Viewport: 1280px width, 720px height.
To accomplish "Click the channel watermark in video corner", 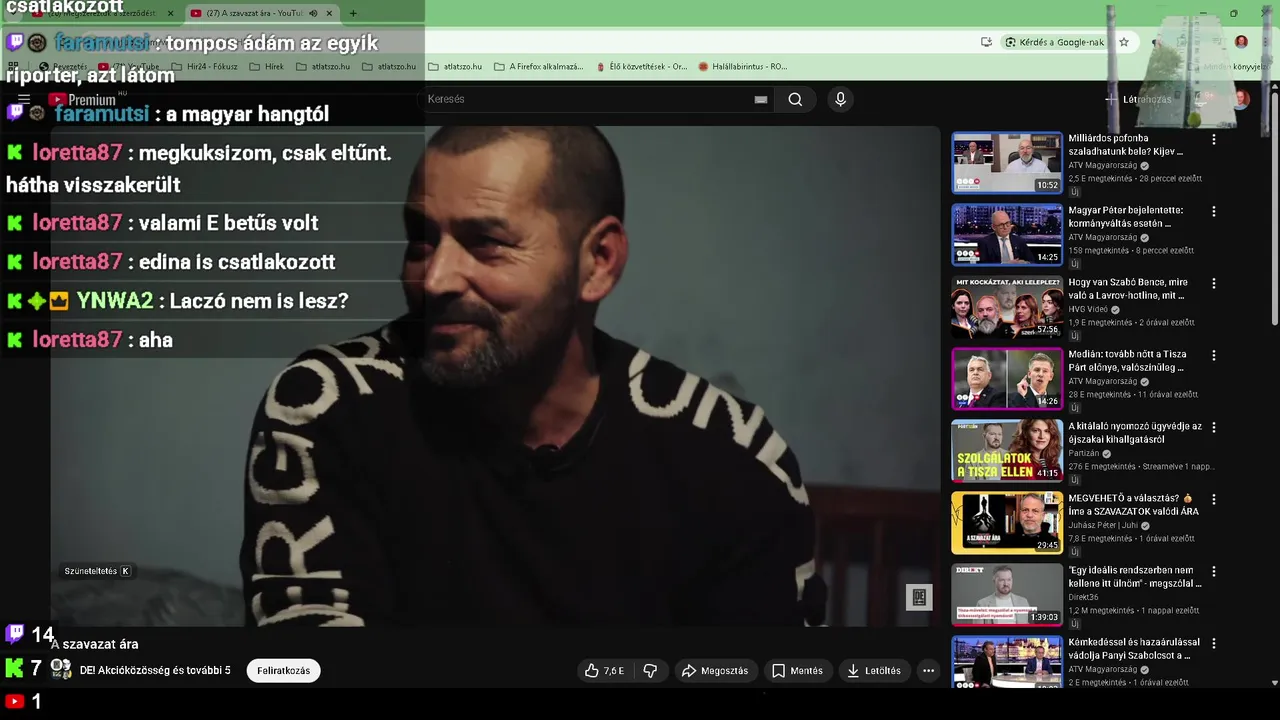I will click(919, 597).
